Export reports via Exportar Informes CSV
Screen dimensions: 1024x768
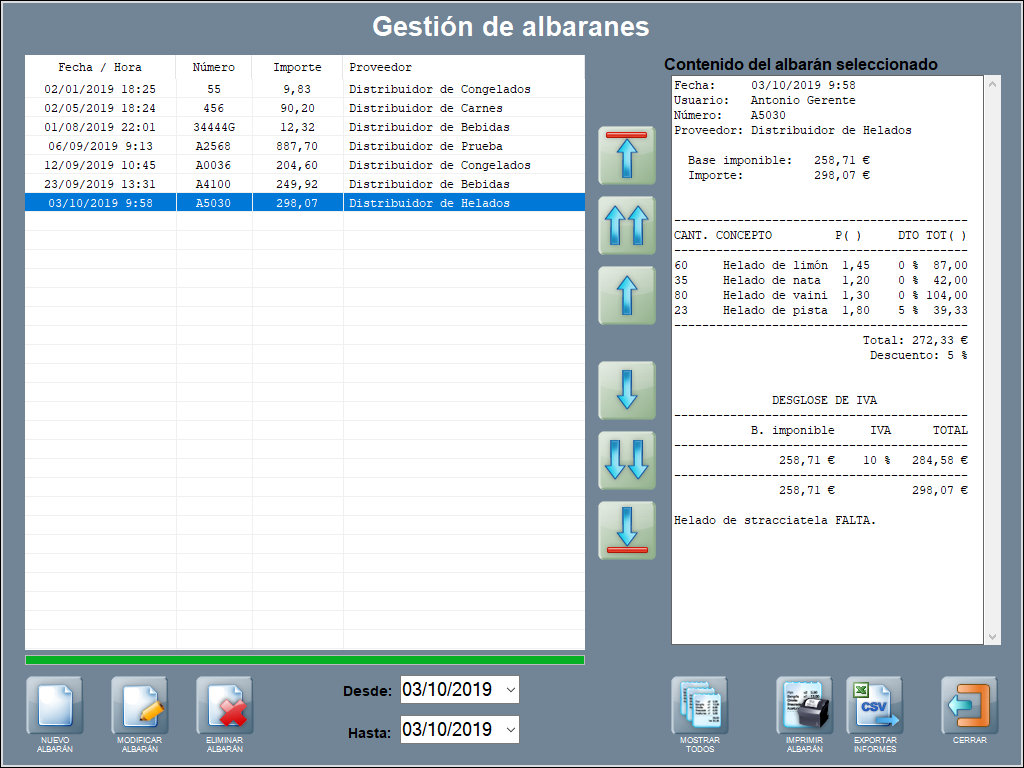pos(874,706)
